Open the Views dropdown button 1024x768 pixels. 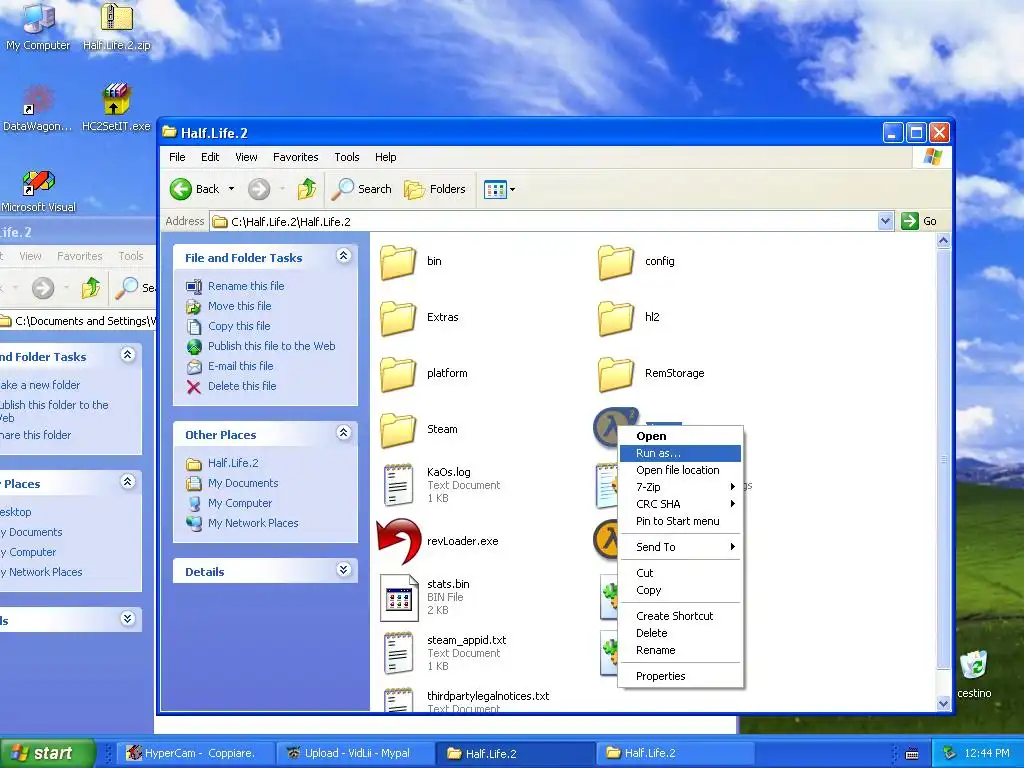(x=500, y=189)
